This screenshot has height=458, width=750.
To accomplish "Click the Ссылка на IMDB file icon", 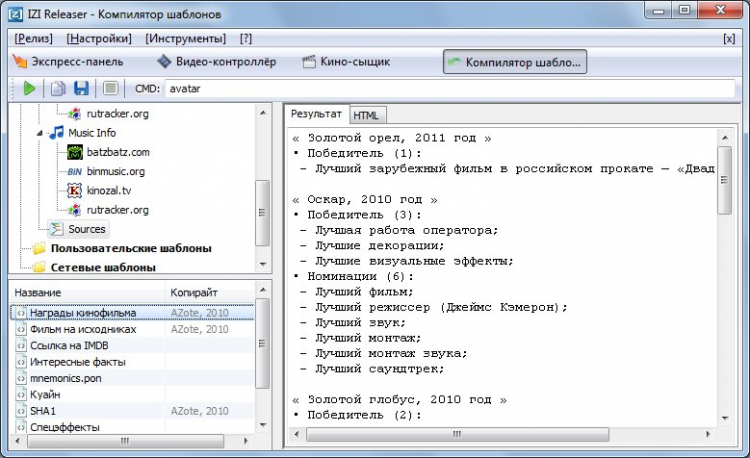I will point(21,346).
